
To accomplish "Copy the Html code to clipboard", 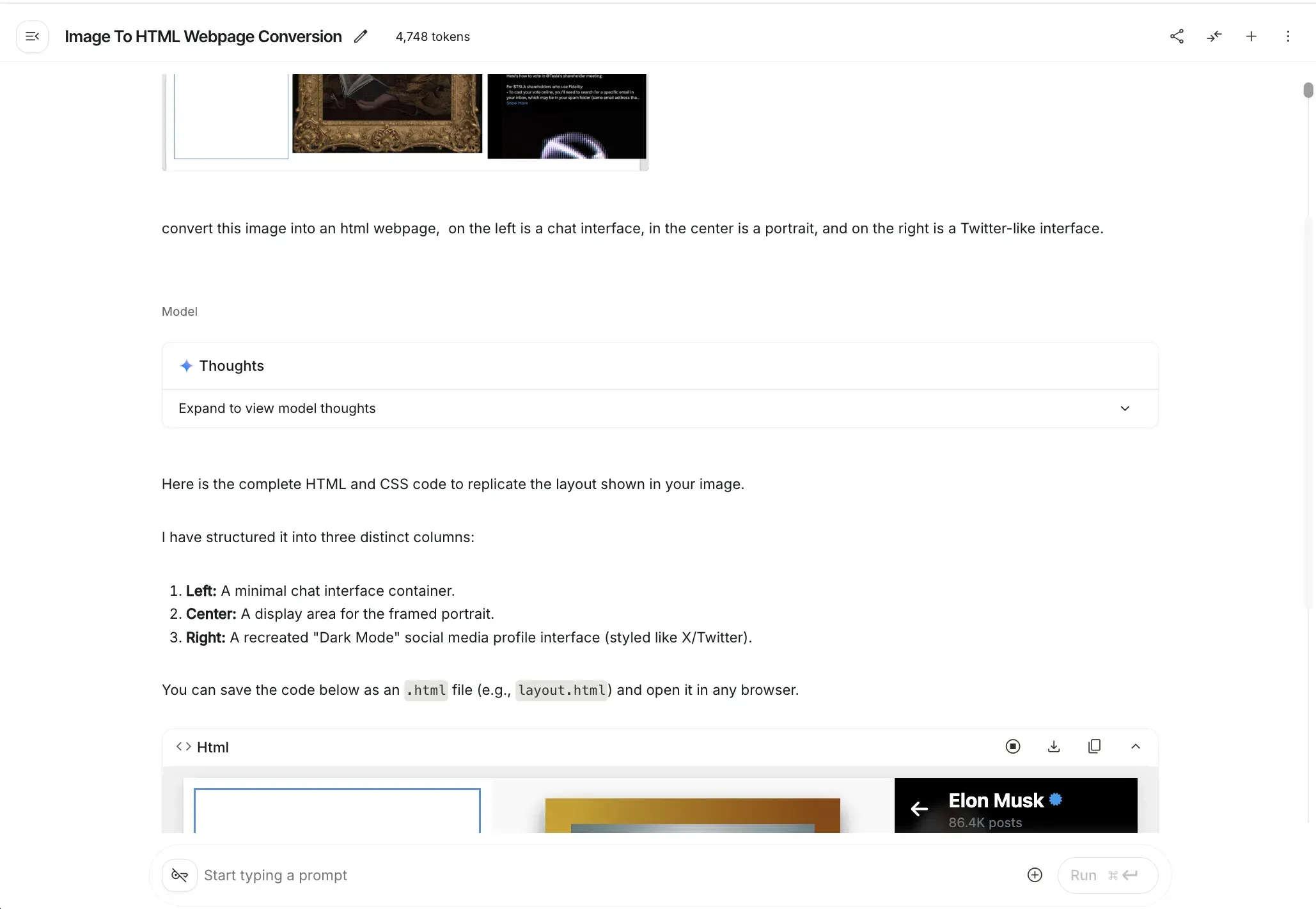I will (x=1095, y=747).
